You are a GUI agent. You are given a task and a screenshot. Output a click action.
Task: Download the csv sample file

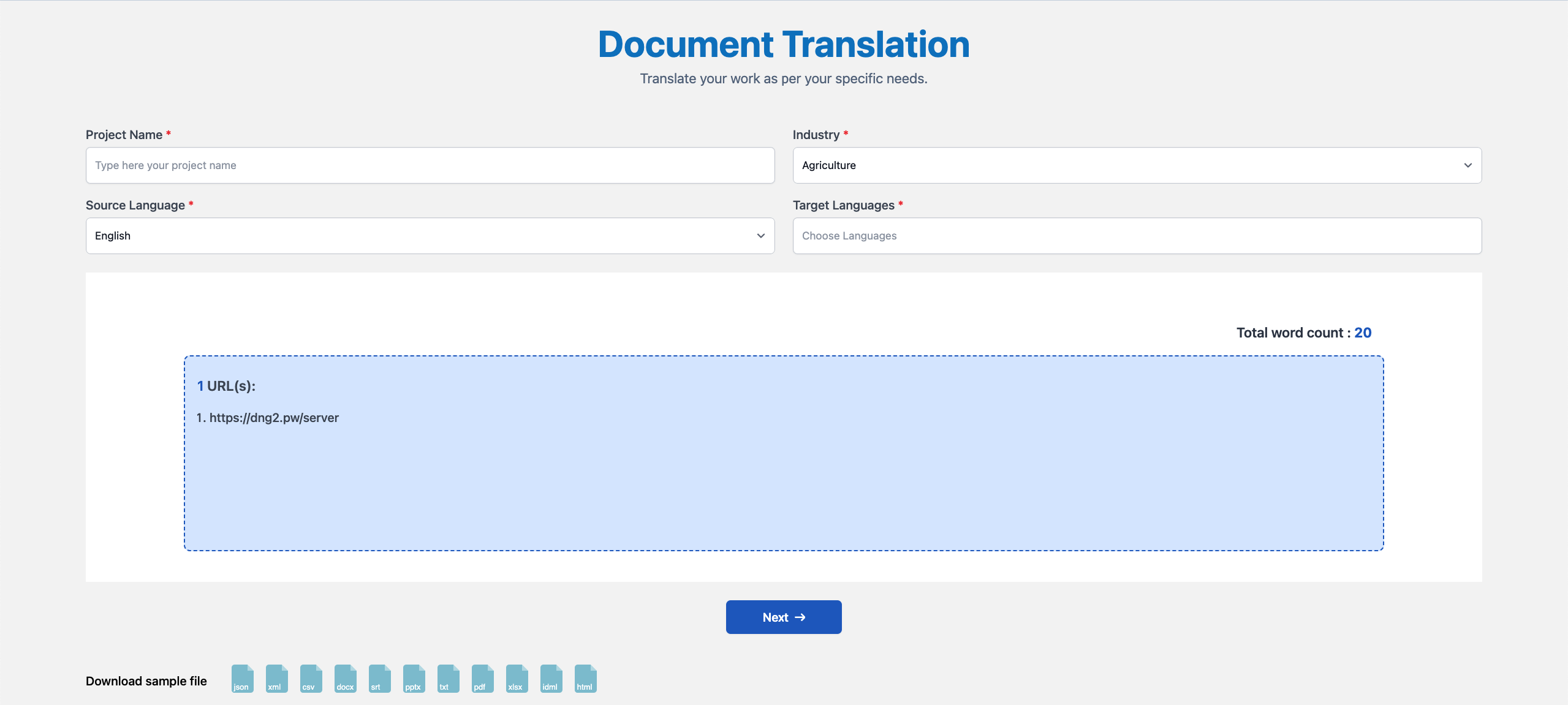coord(311,679)
